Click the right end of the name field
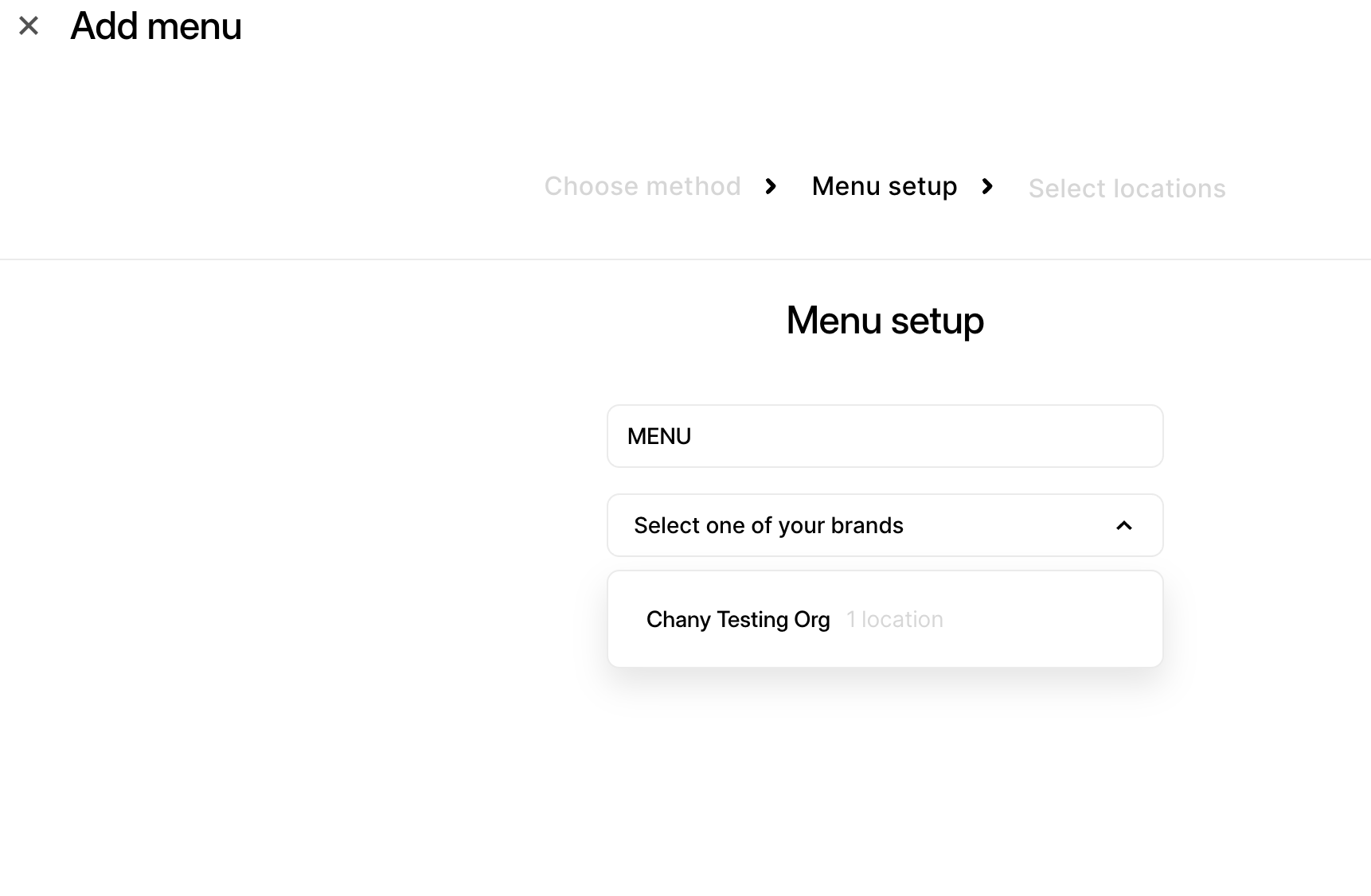 pyautogui.click(x=1131, y=436)
